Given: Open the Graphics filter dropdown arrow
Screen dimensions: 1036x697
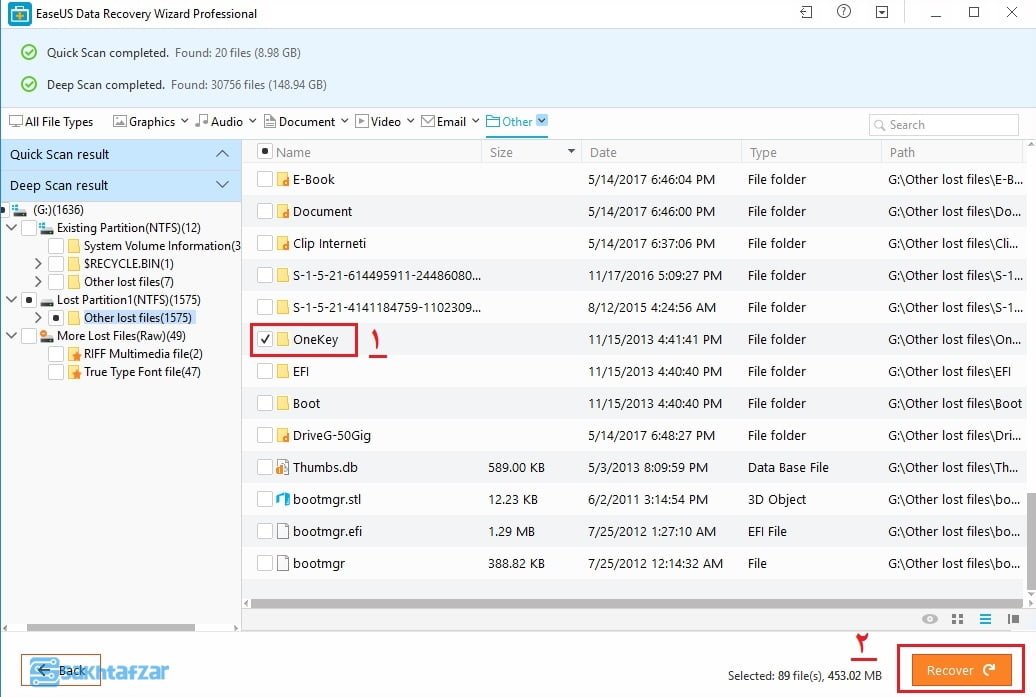Looking at the screenshot, I should pos(183,122).
